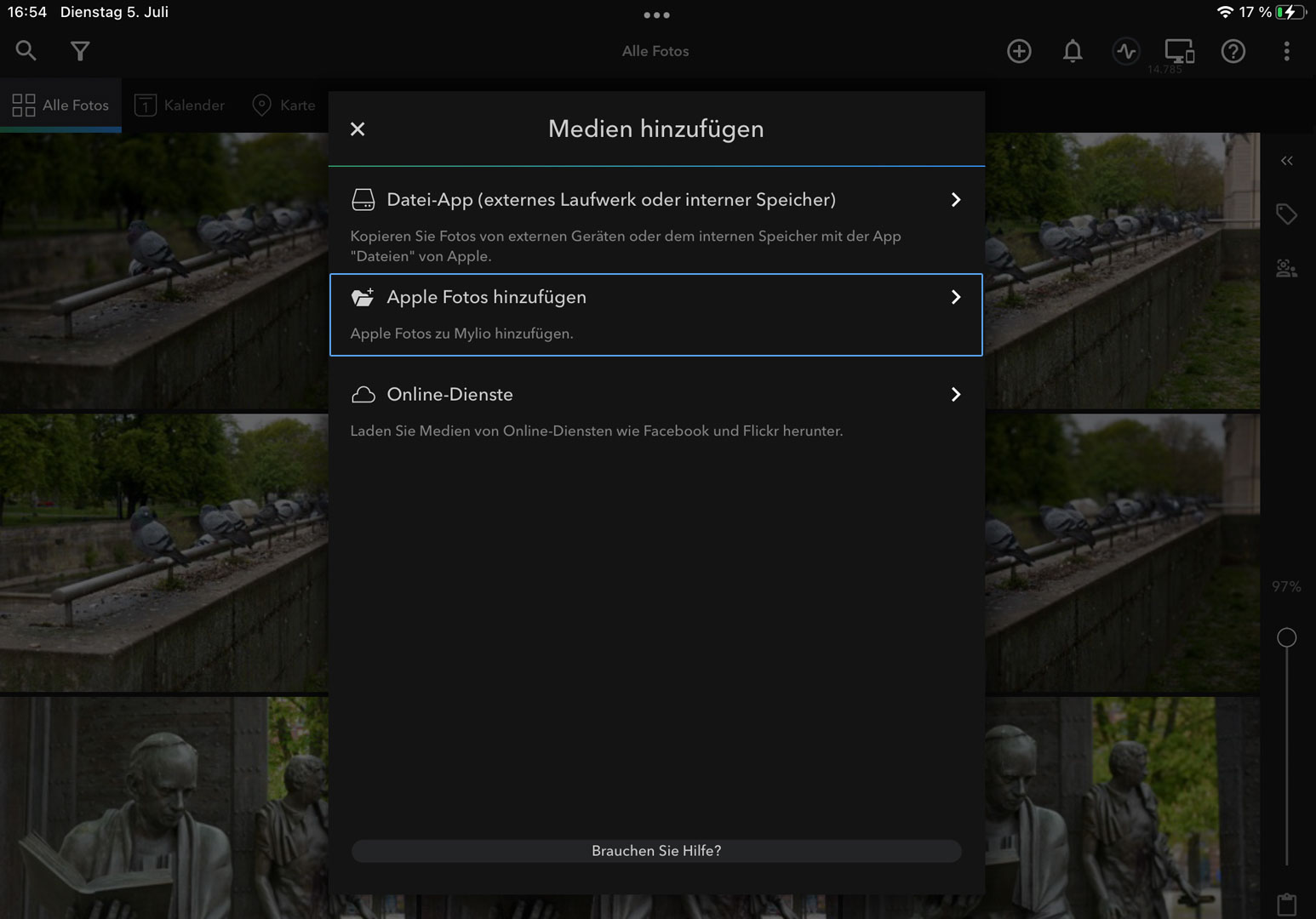This screenshot has width=1316, height=919.
Task: Click the Laden Sie Medien von Online-Diensten text
Action: 597,431
